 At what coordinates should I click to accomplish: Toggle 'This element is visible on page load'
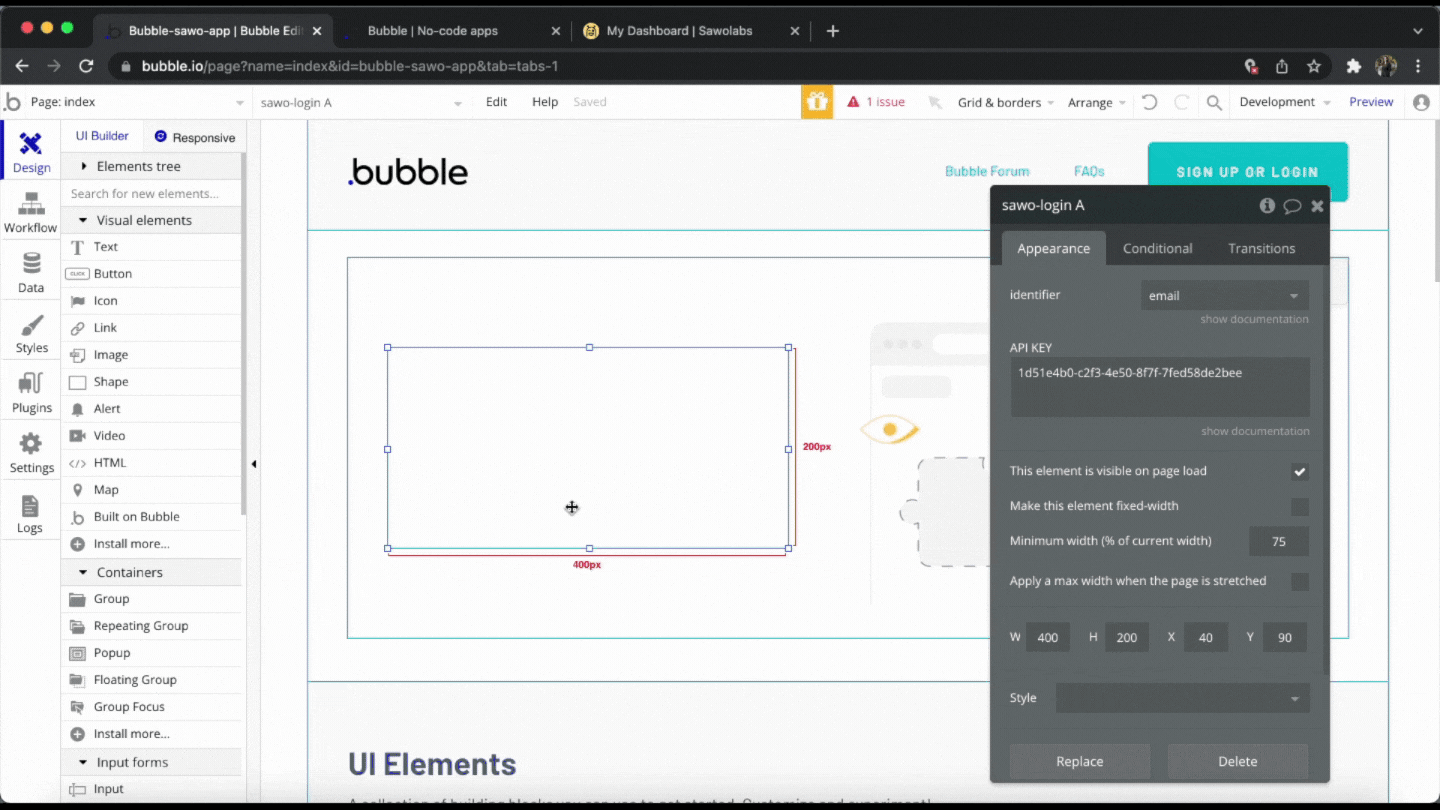1299,471
